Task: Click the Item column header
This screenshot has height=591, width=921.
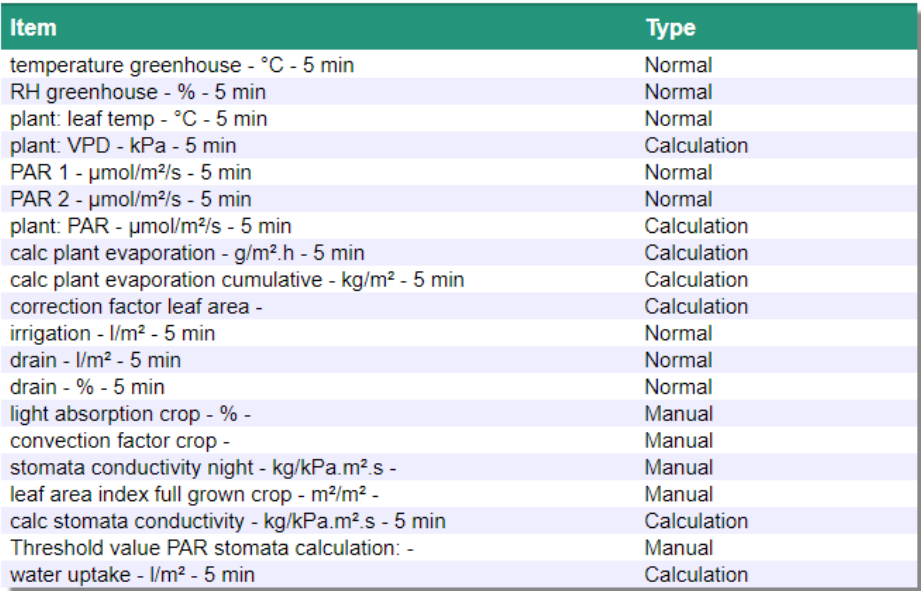Action: tap(34, 27)
